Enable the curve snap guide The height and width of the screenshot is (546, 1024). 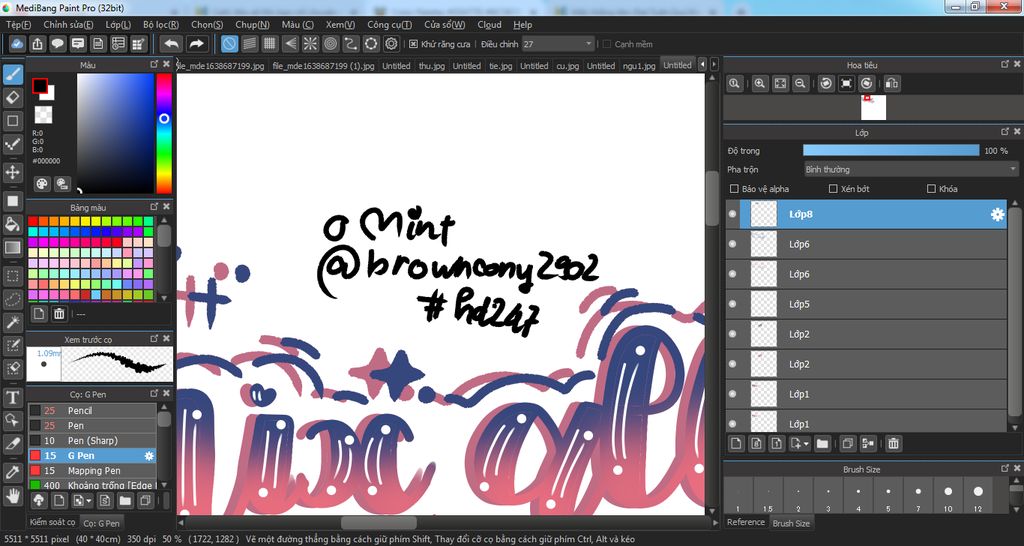click(x=351, y=44)
